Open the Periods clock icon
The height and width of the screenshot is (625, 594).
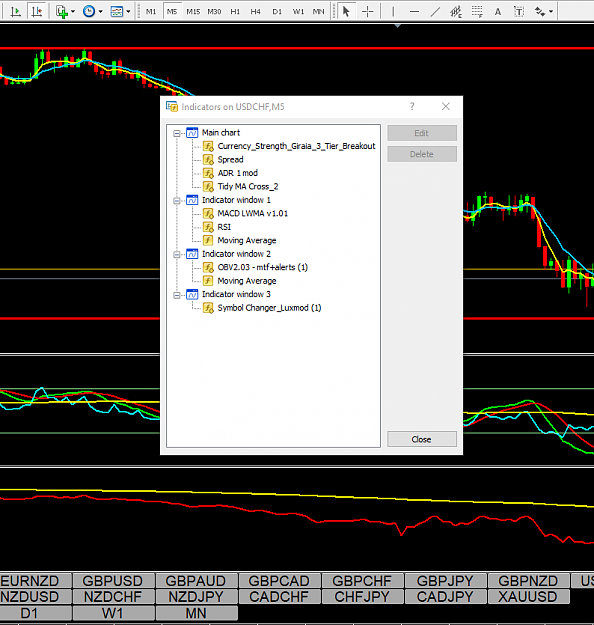[x=89, y=12]
